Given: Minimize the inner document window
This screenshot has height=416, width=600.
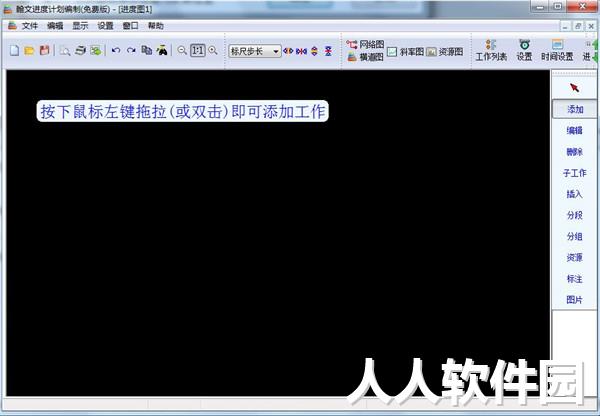Looking at the screenshot, I should pos(565,26).
